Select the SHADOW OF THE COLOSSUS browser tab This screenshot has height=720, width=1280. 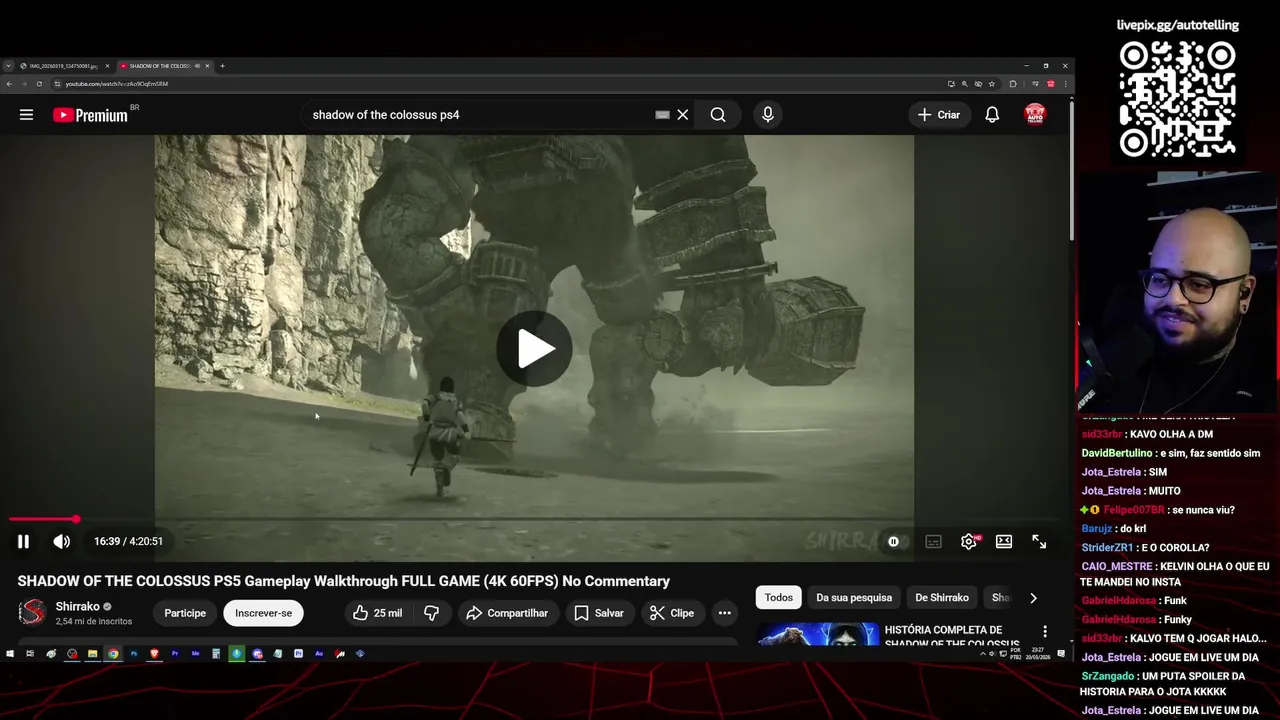pyautogui.click(x=165, y=66)
